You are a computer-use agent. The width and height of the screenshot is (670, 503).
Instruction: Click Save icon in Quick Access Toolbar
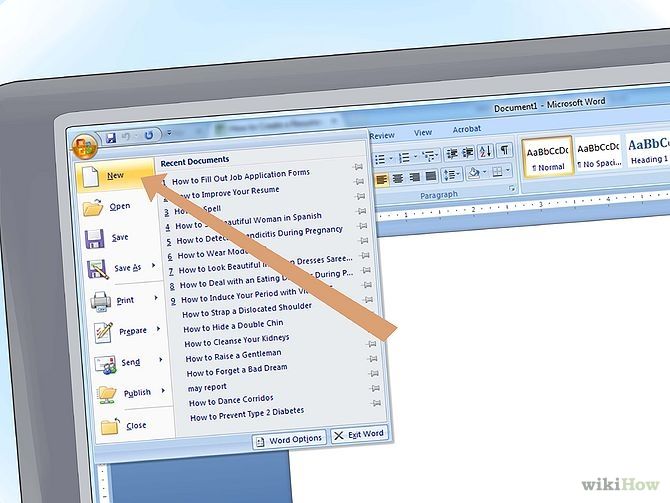[x=111, y=138]
